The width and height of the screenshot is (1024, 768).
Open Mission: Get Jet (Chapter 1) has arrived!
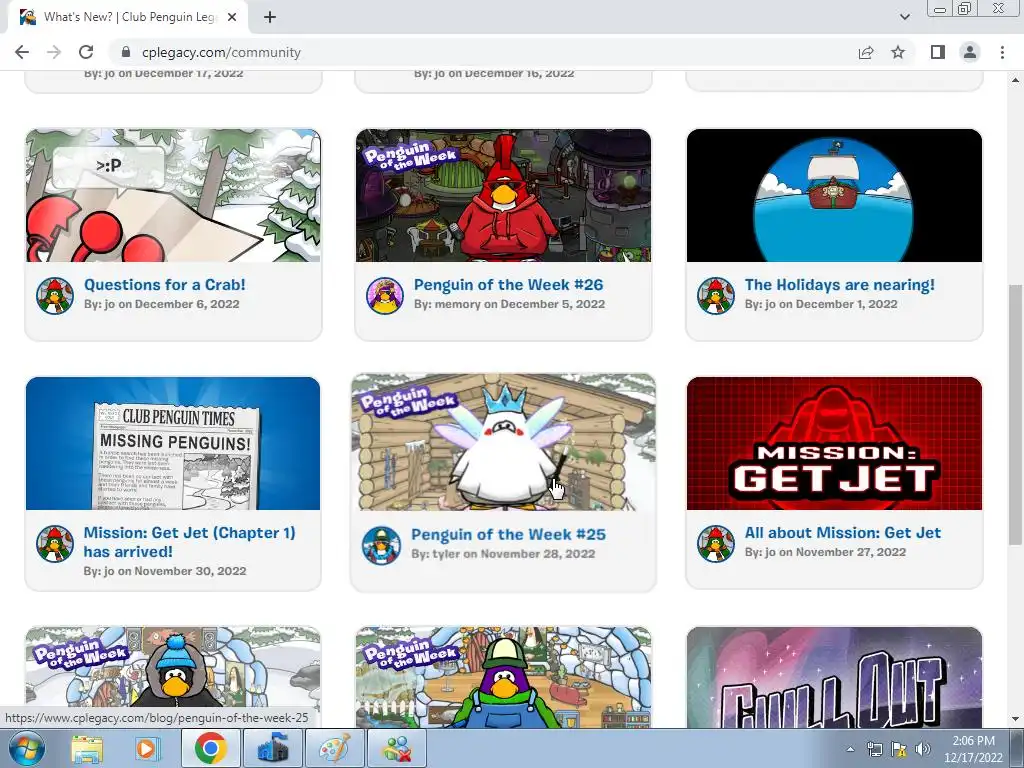click(x=189, y=542)
